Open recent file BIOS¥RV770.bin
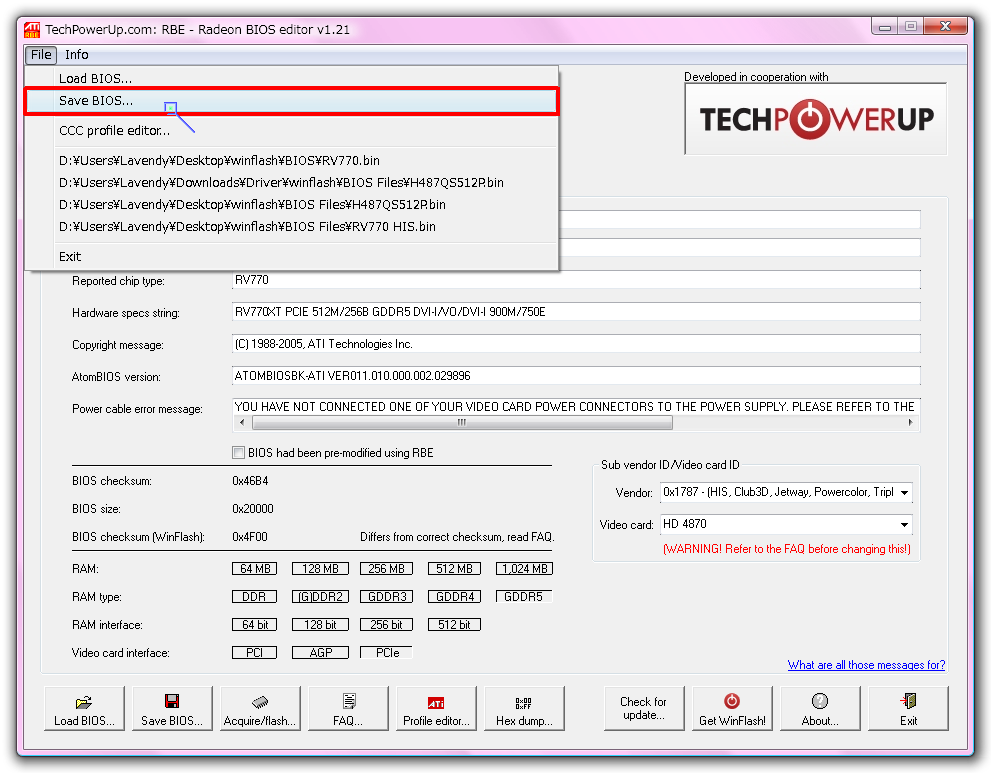This screenshot has width=991, height=773. point(291,161)
